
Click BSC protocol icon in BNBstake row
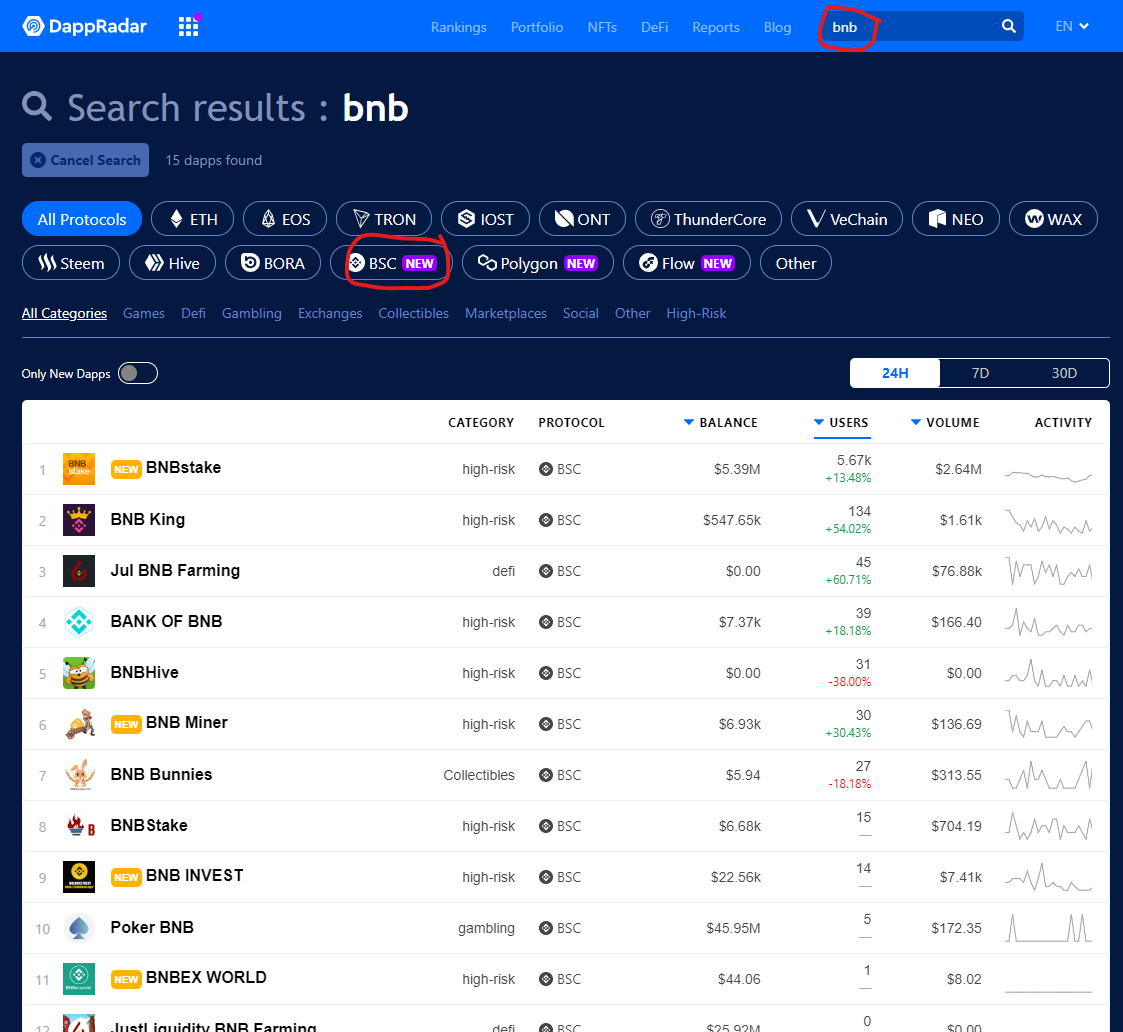click(546, 469)
